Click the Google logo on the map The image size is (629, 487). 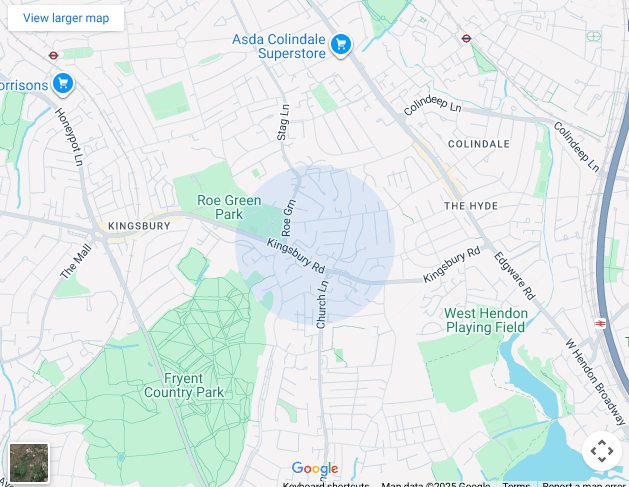[x=315, y=469]
